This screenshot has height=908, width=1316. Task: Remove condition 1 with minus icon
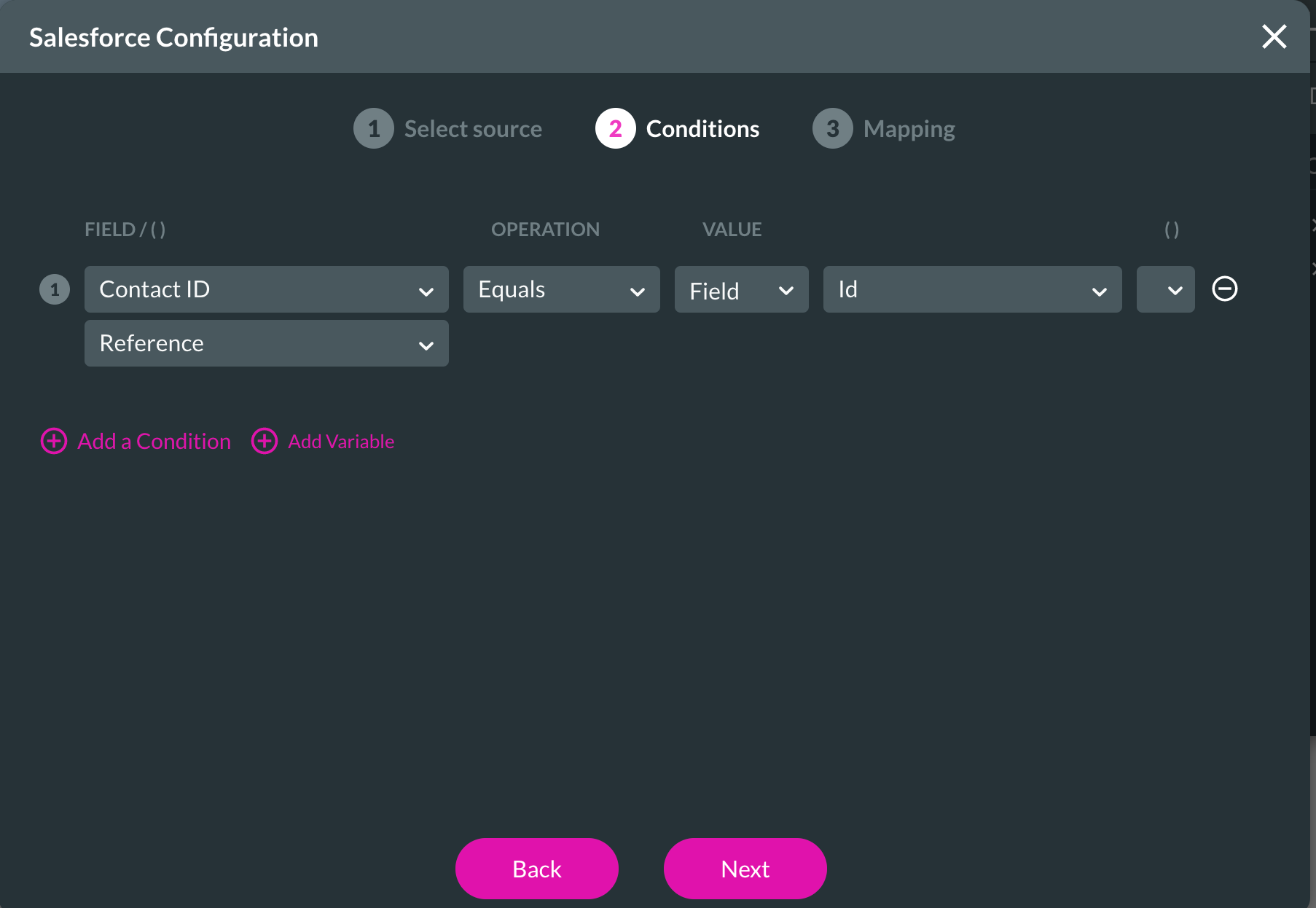click(1224, 289)
